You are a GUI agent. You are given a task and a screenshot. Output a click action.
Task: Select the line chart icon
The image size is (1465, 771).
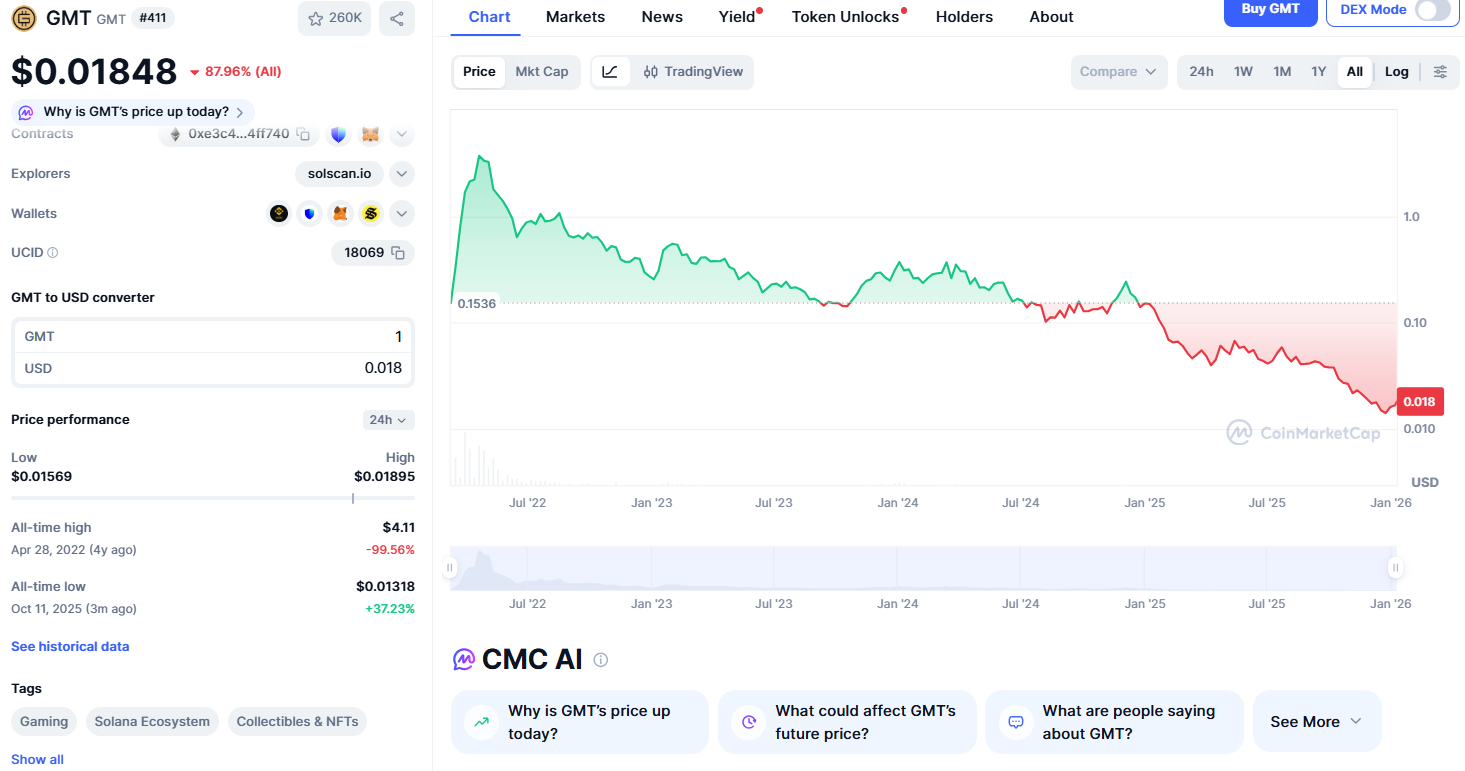tap(610, 72)
